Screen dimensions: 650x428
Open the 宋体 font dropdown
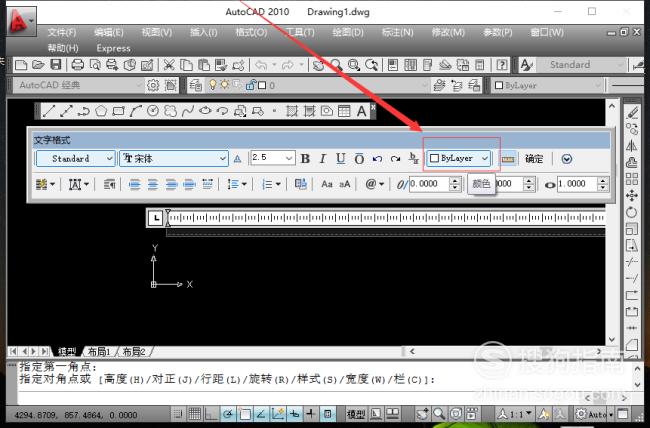(x=174, y=158)
